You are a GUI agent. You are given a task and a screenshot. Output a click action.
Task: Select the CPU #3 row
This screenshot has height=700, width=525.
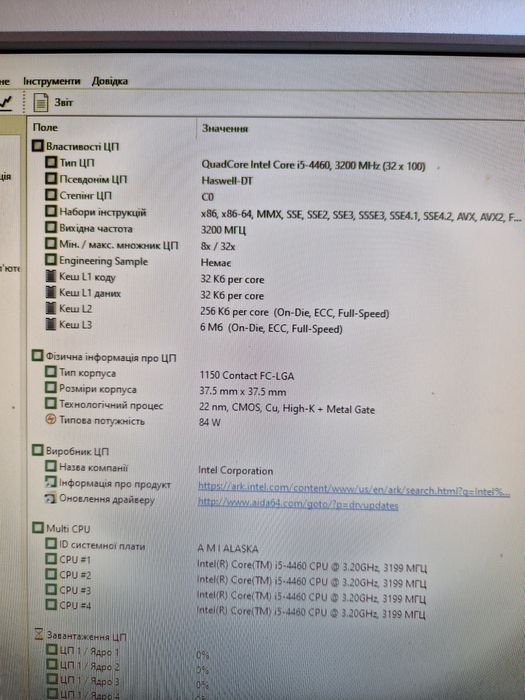(x=236, y=594)
